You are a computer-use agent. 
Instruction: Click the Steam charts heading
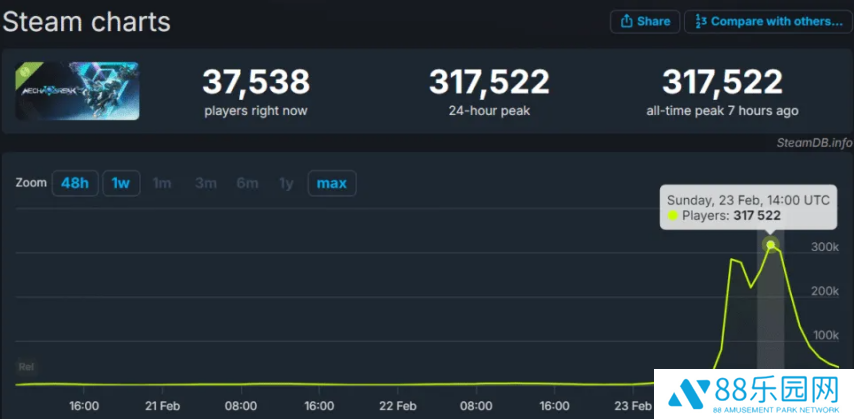click(87, 22)
